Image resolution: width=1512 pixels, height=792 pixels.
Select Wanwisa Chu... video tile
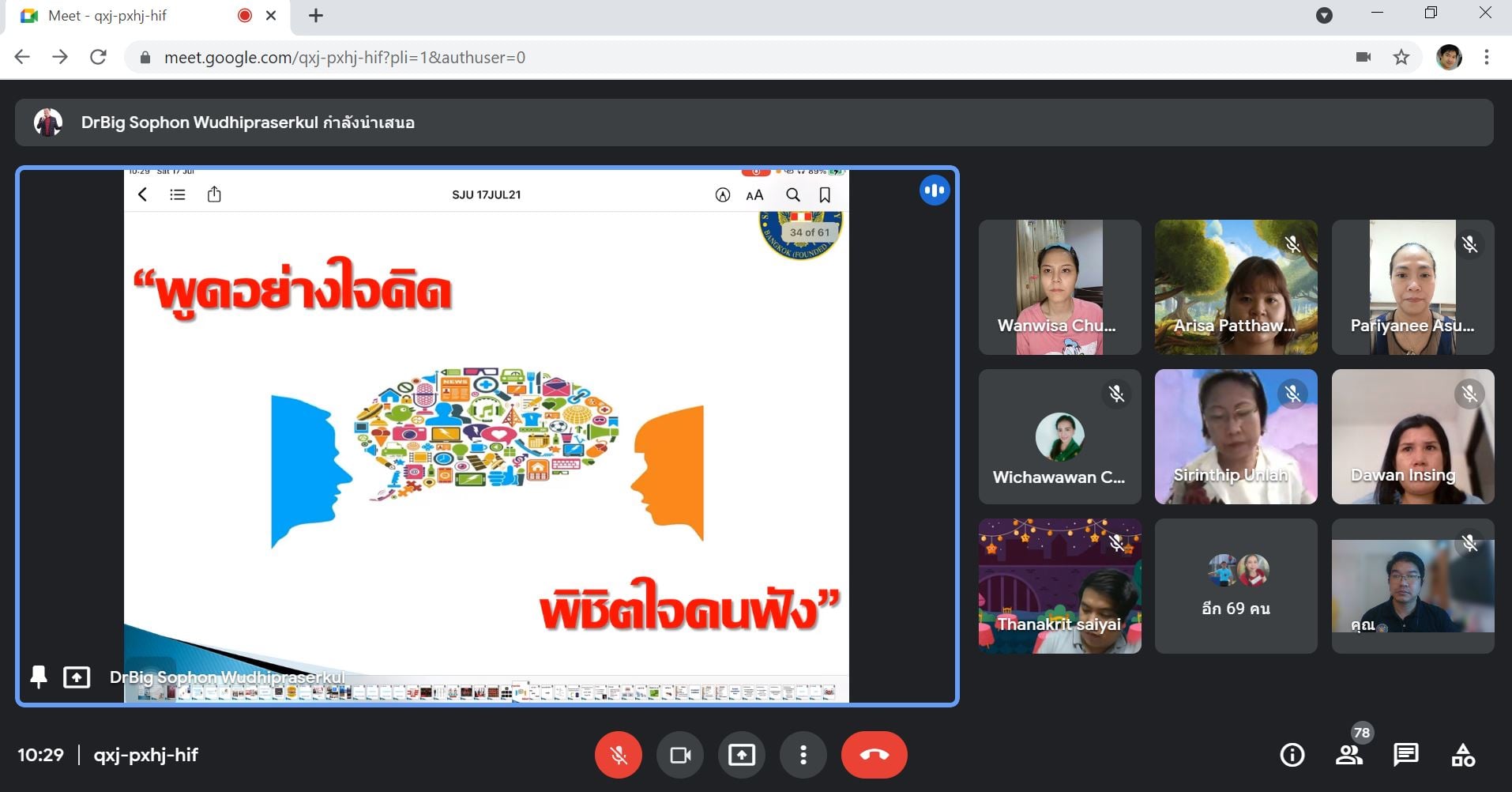[1059, 287]
